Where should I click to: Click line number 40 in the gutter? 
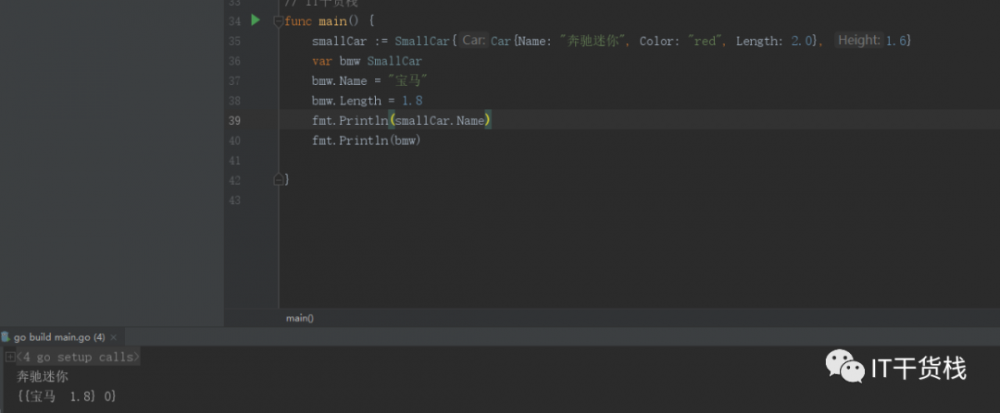[234, 141]
